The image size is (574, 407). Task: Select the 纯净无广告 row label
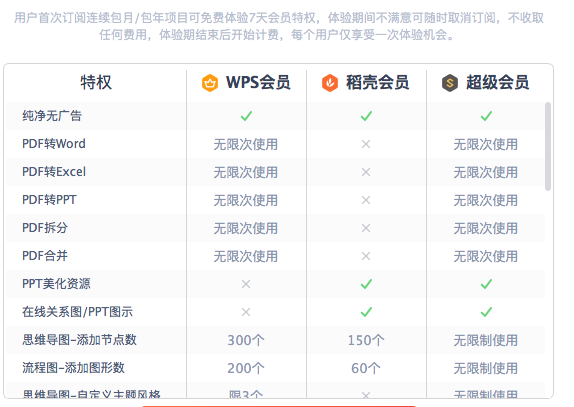coord(52,116)
